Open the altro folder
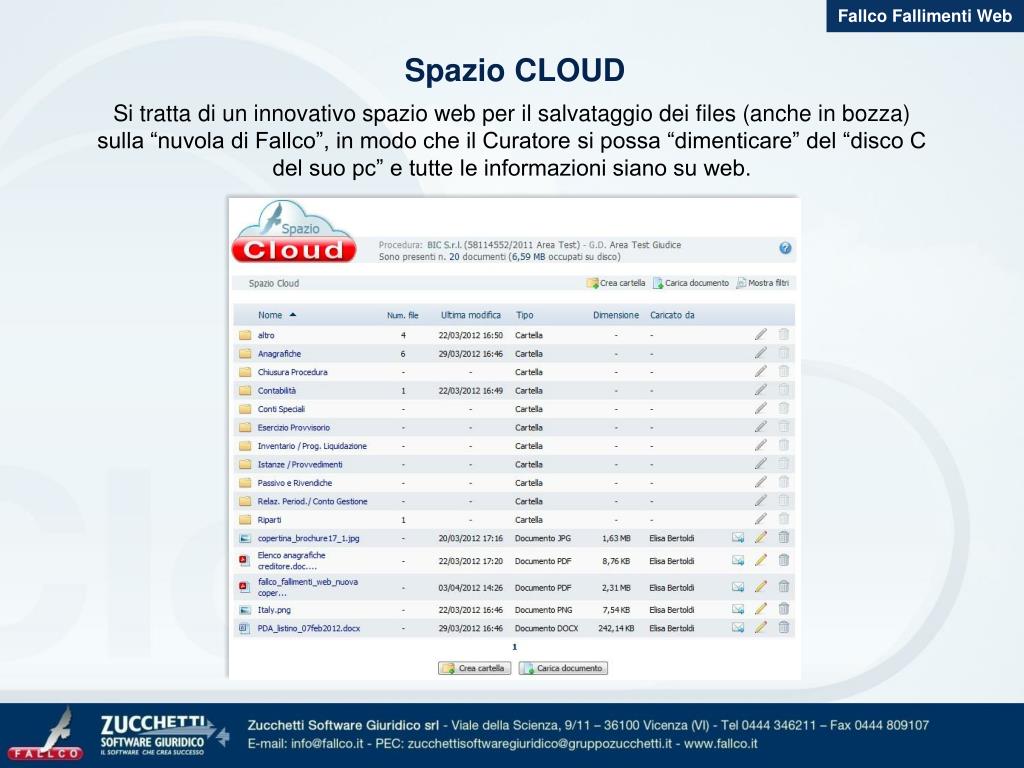The image size is (1024, 768). pos(266,335)
